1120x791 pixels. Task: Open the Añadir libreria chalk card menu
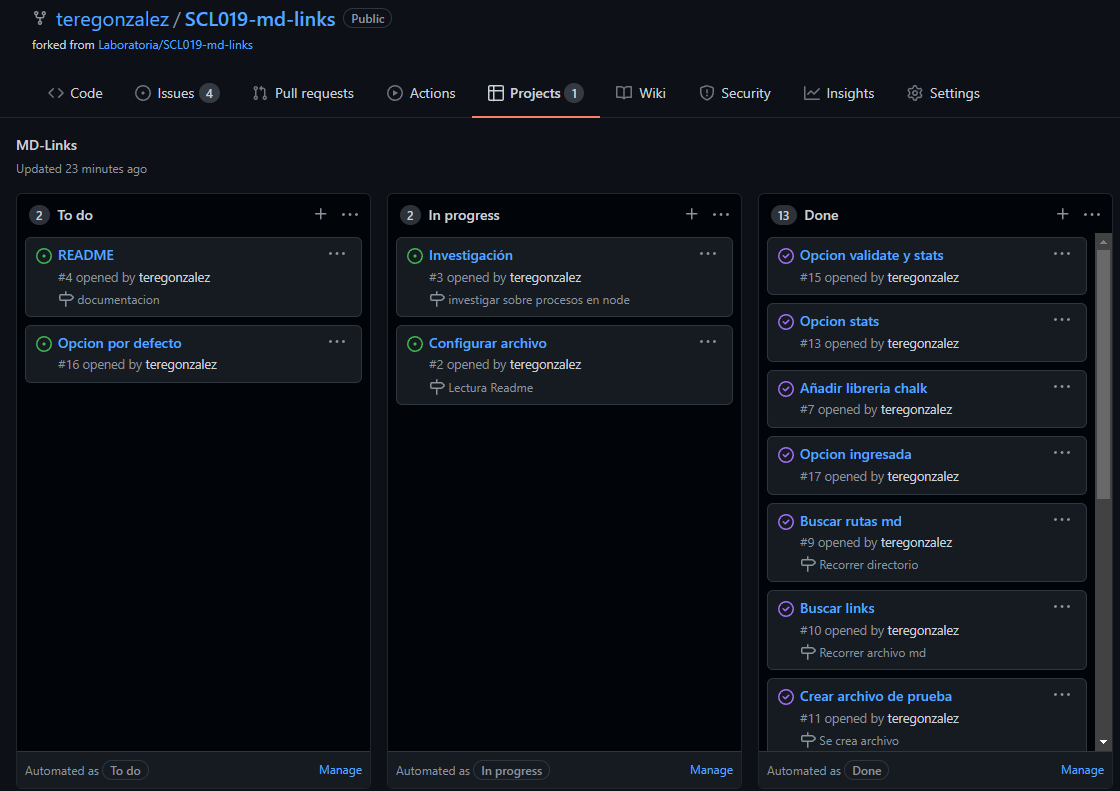[1061, 387]
